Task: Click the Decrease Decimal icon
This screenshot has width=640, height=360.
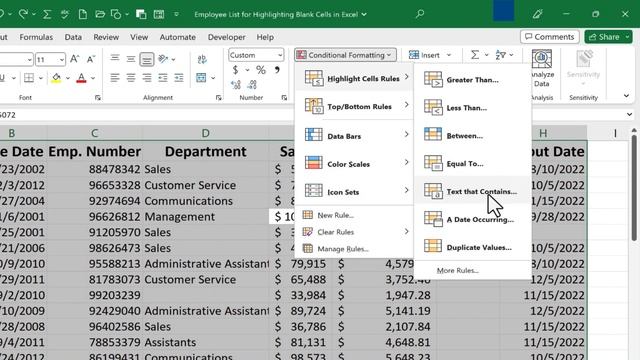Action: click(252, 85)
